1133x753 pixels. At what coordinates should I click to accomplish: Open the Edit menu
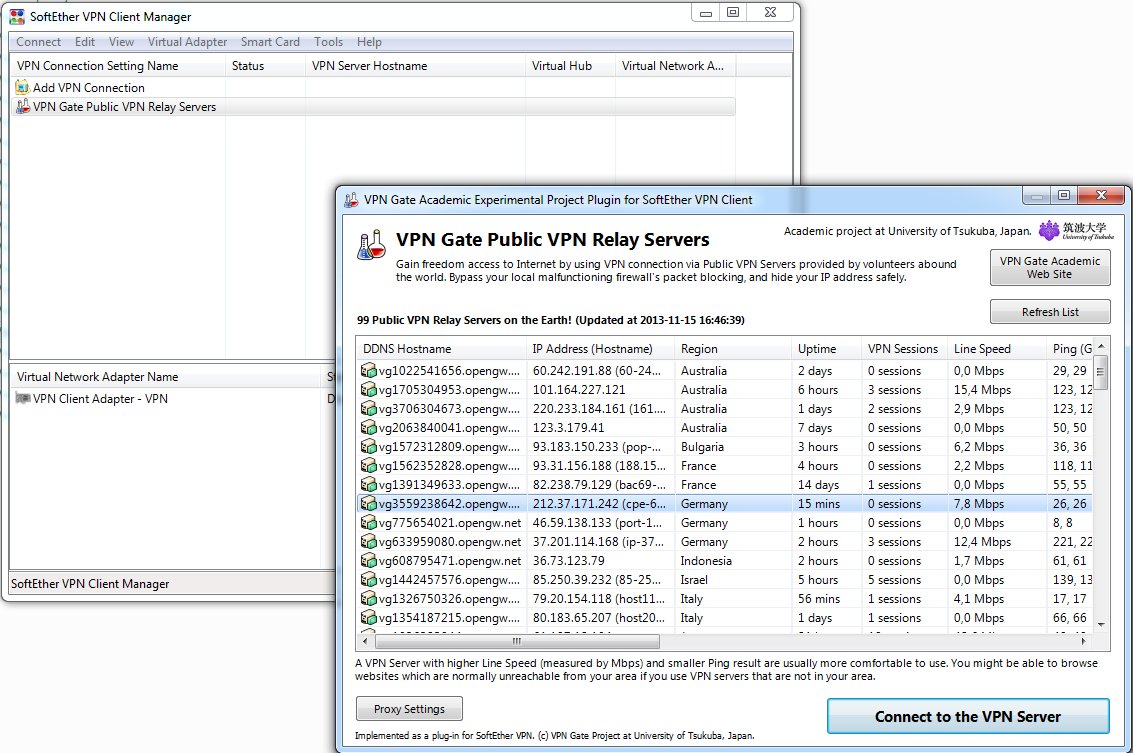(x=85, y=42)
